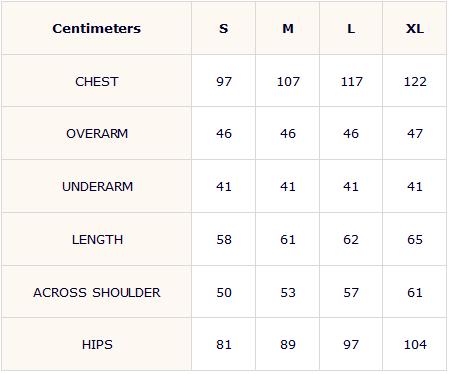Viewport: 450px width, 374px height.
Task: Select the length value 58 for S
Action: coord(224,239)
